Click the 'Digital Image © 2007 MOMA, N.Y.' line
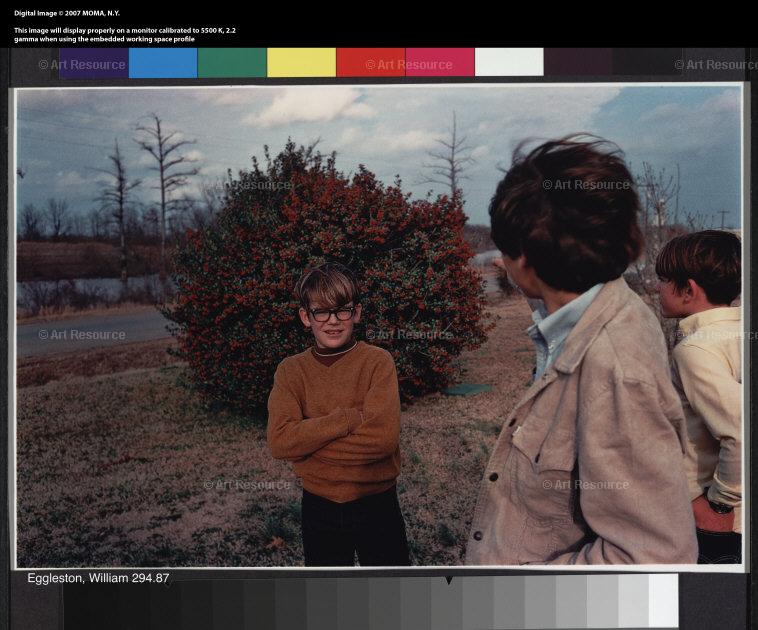 tap(67, 13)
